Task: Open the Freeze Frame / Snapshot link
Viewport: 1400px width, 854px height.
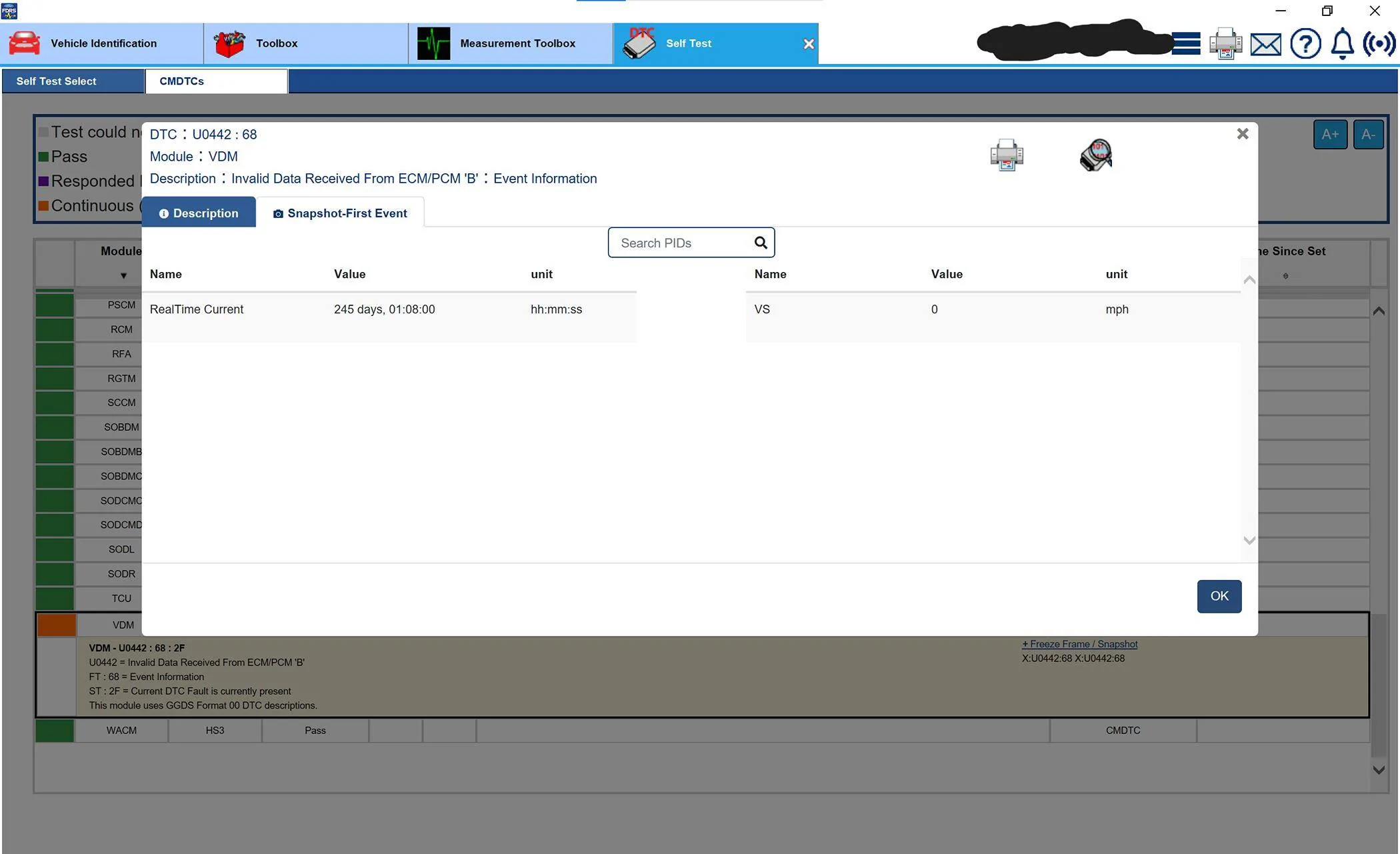Action: click(x=1079, y=644)
